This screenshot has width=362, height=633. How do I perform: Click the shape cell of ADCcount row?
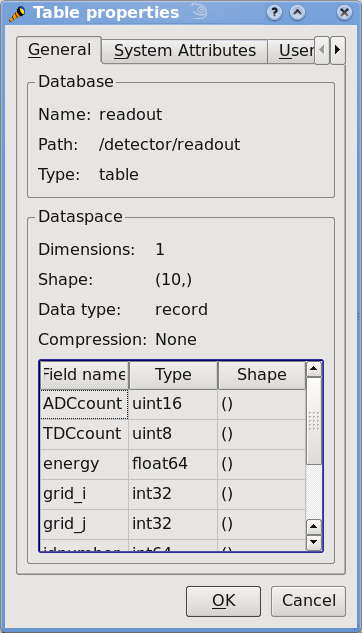tap(262, 404)
